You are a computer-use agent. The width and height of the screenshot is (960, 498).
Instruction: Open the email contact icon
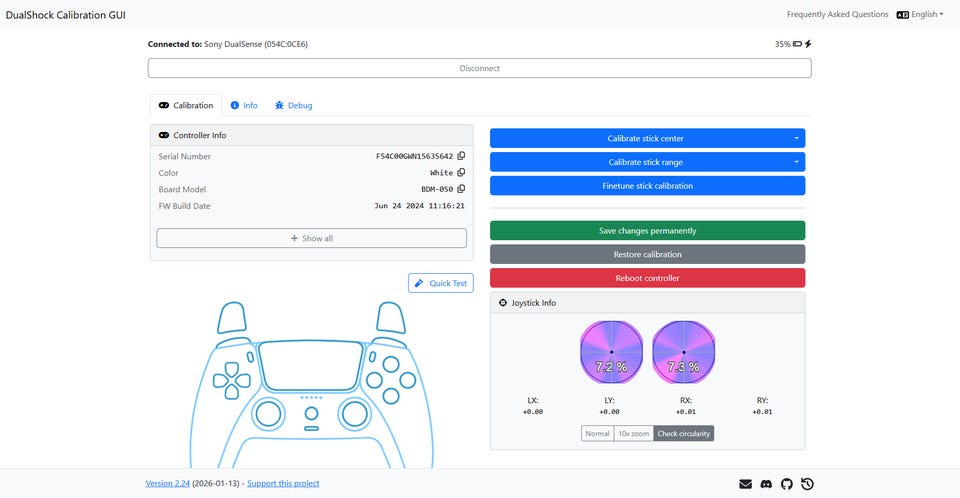pos(745,484)
